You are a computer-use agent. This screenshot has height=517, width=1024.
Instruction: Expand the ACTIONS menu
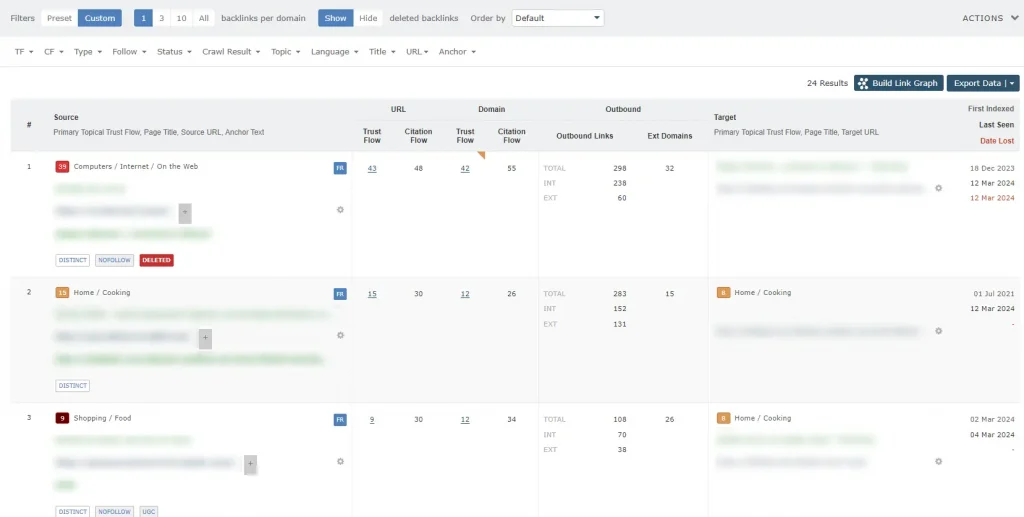click(990, 18)
